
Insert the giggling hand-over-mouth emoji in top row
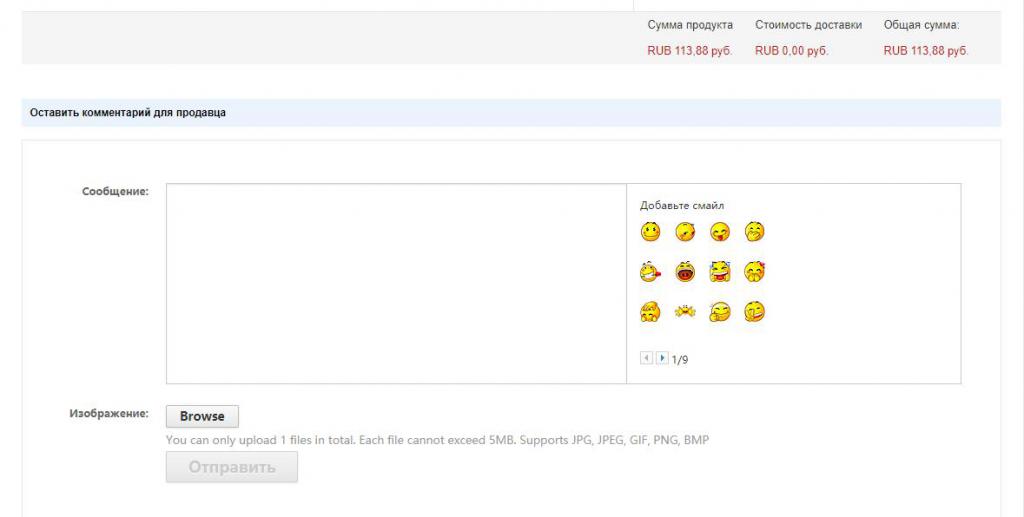tap(754, 232)
